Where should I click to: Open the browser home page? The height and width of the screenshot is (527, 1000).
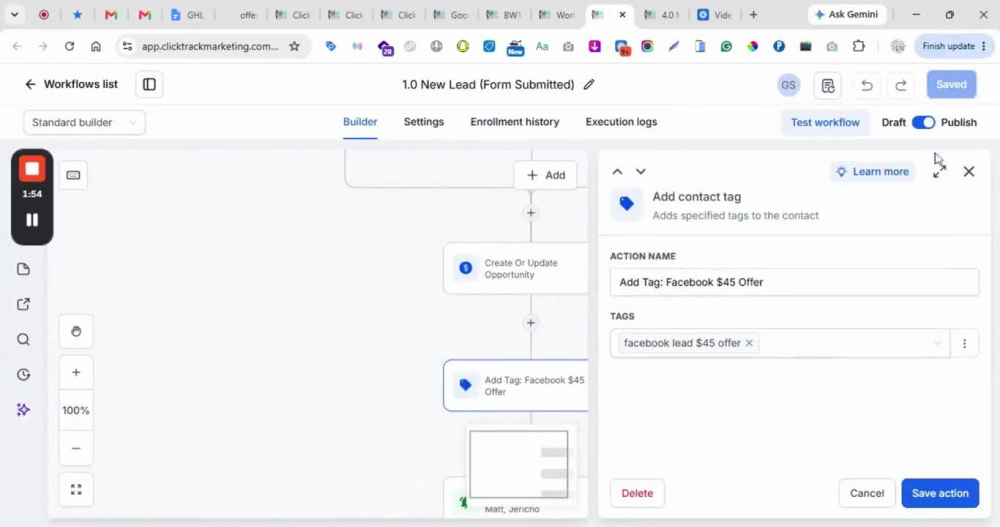(x=96, y=46)
